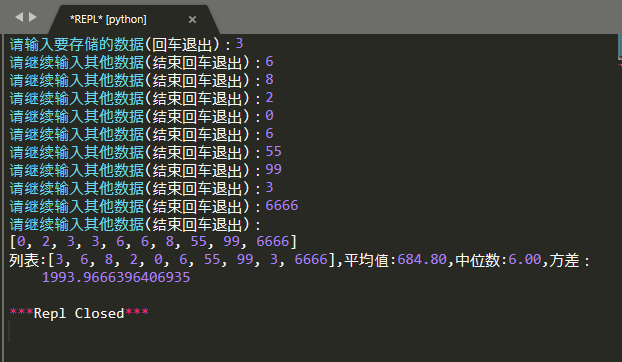Viewport: 622px width, 362px height.
Task: Click the left tab navigation arrow
Action: point(19,17)
